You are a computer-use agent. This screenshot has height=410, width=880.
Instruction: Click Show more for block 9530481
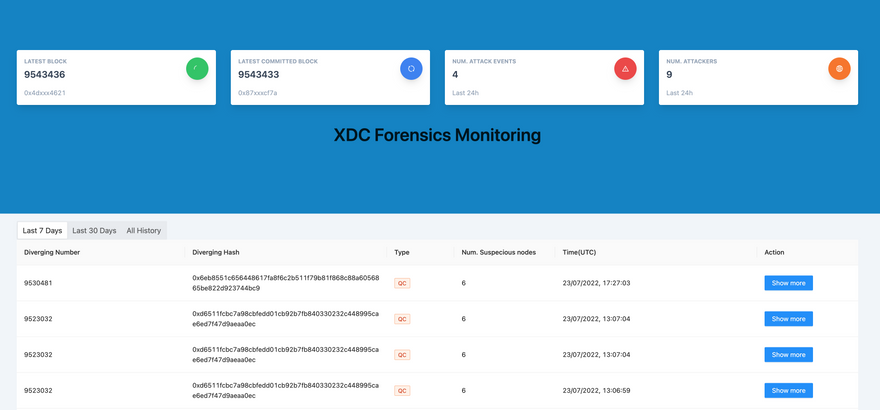point(788,283)
